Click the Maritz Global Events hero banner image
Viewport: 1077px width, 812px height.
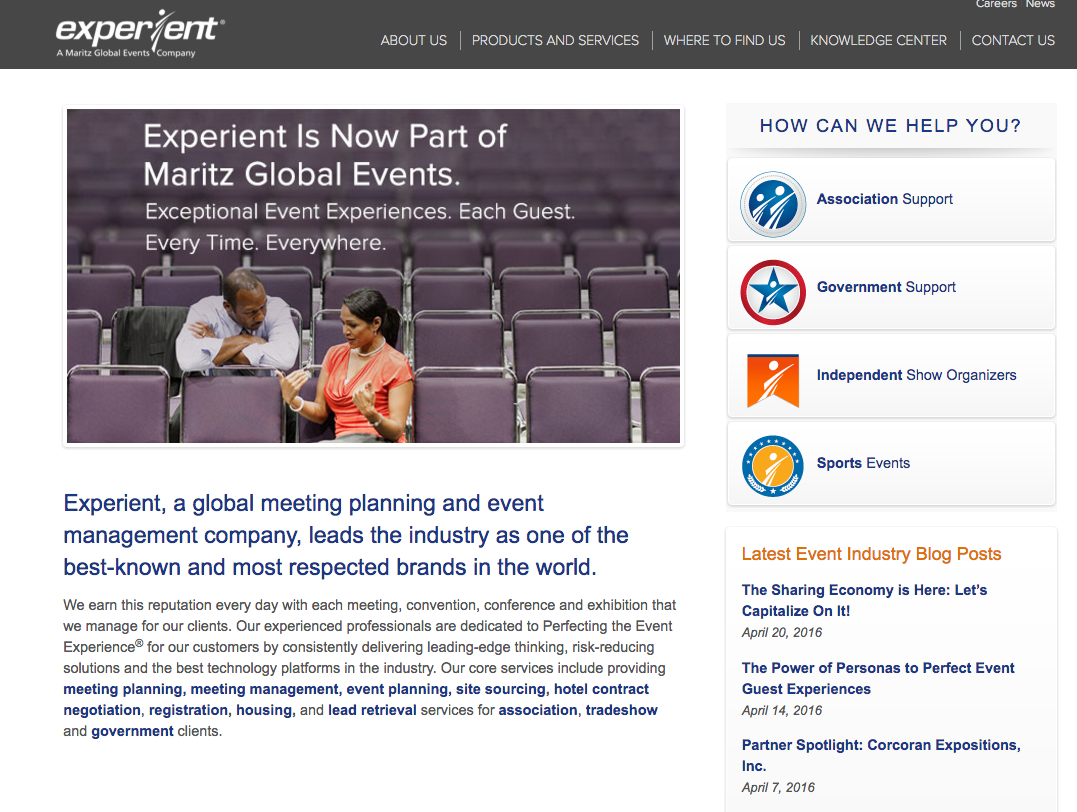click(374, 276)
